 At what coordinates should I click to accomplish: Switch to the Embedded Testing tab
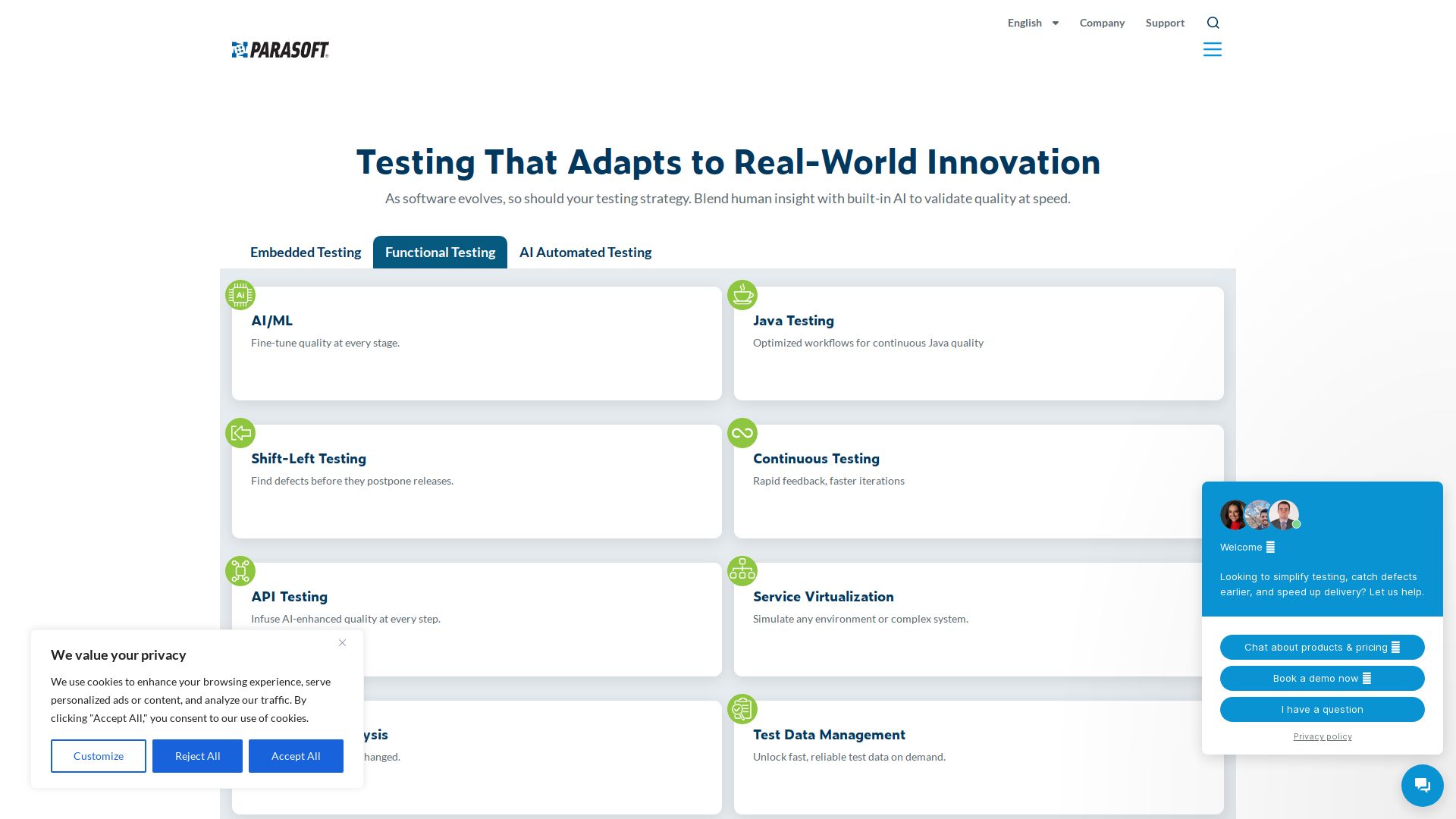[x=306, y=253]
